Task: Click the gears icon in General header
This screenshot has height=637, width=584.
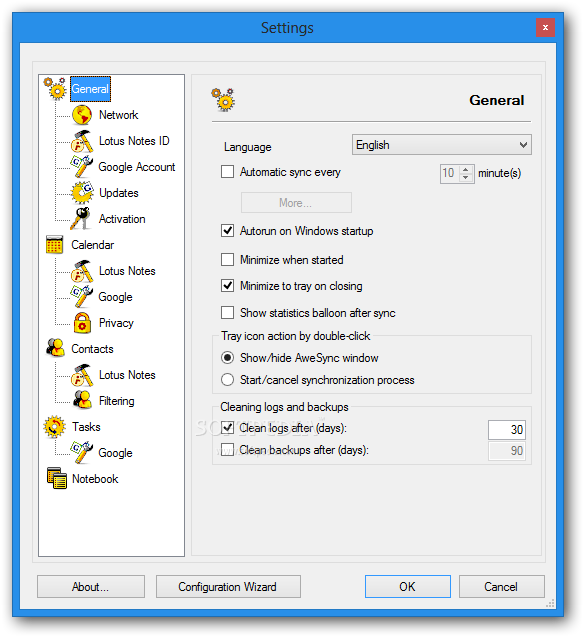Action: (x=223, y=100)
